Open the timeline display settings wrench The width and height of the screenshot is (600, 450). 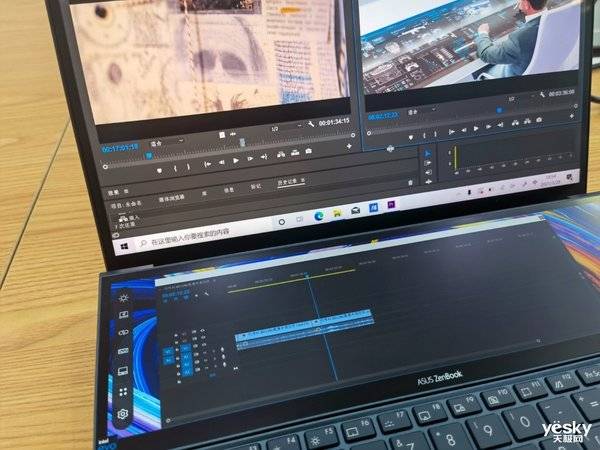point(206,293)
